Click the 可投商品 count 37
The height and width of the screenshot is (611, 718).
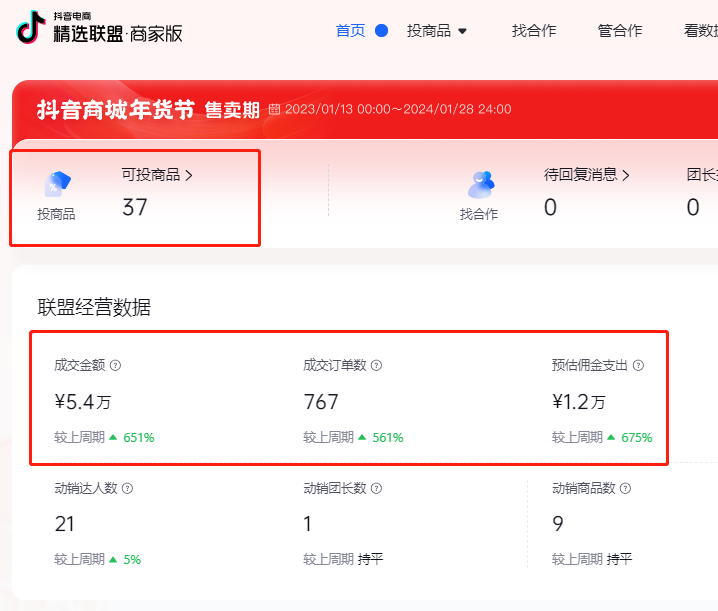(x=135, y=207)
